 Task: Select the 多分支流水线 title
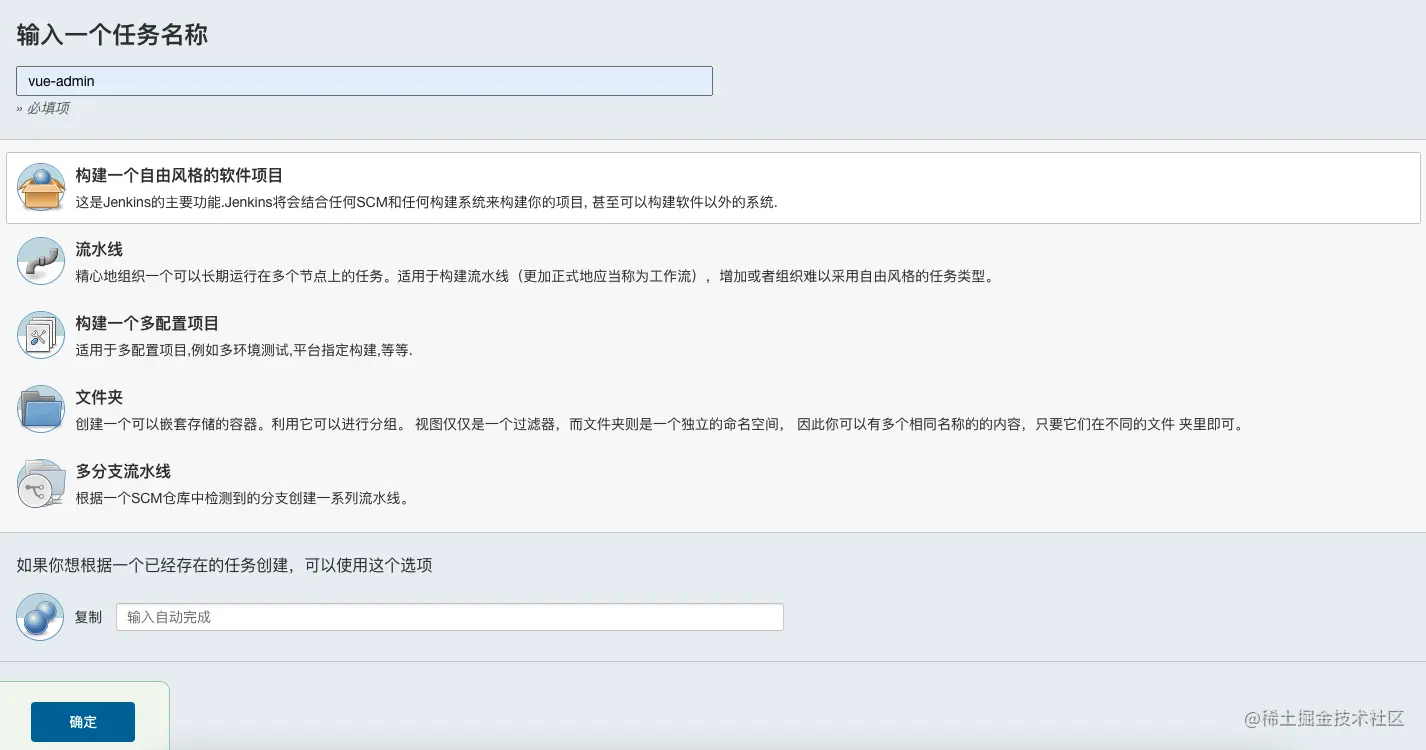tap(123, 472)
